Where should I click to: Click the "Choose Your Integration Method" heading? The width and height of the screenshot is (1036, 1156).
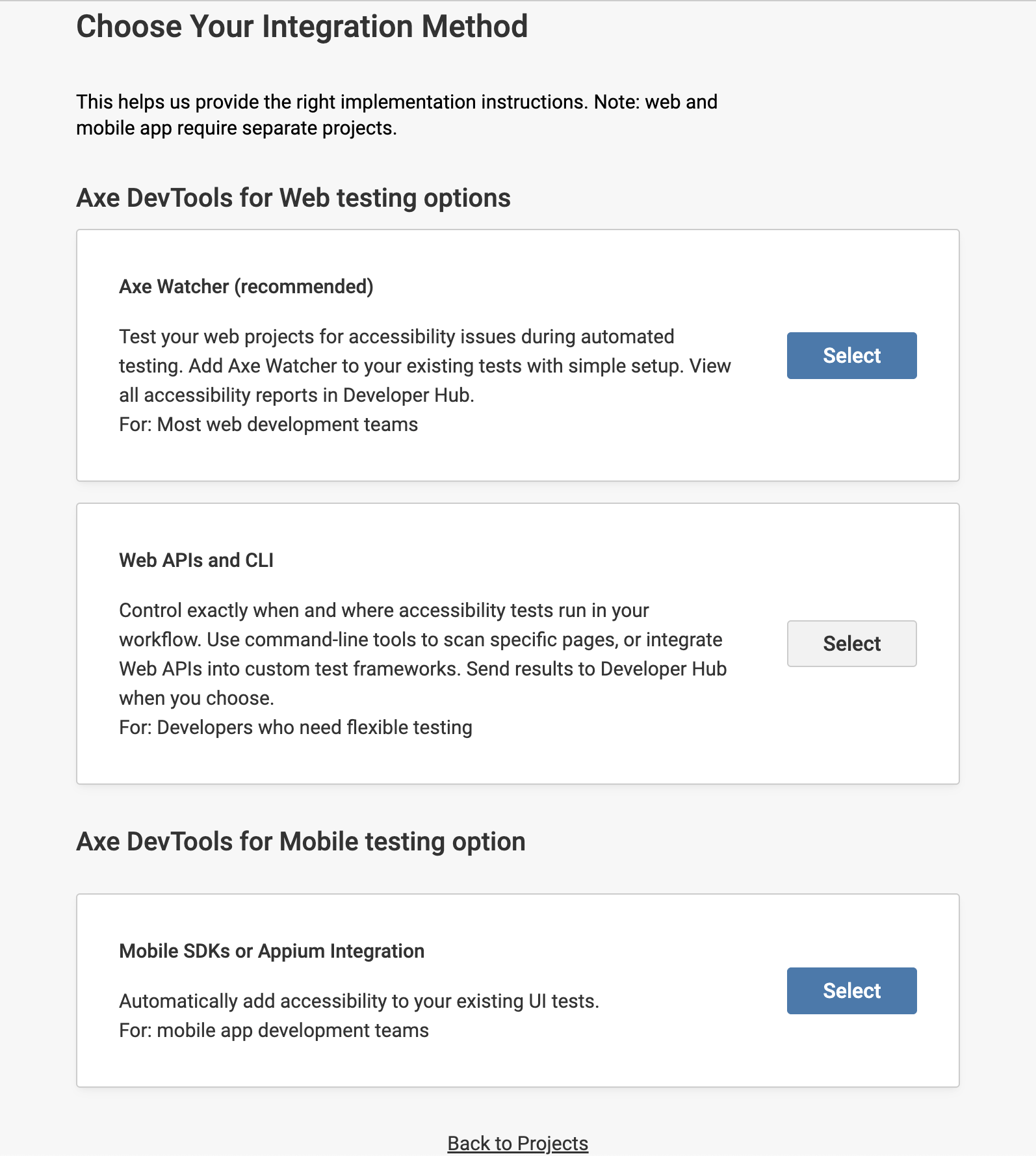point(302,27)
